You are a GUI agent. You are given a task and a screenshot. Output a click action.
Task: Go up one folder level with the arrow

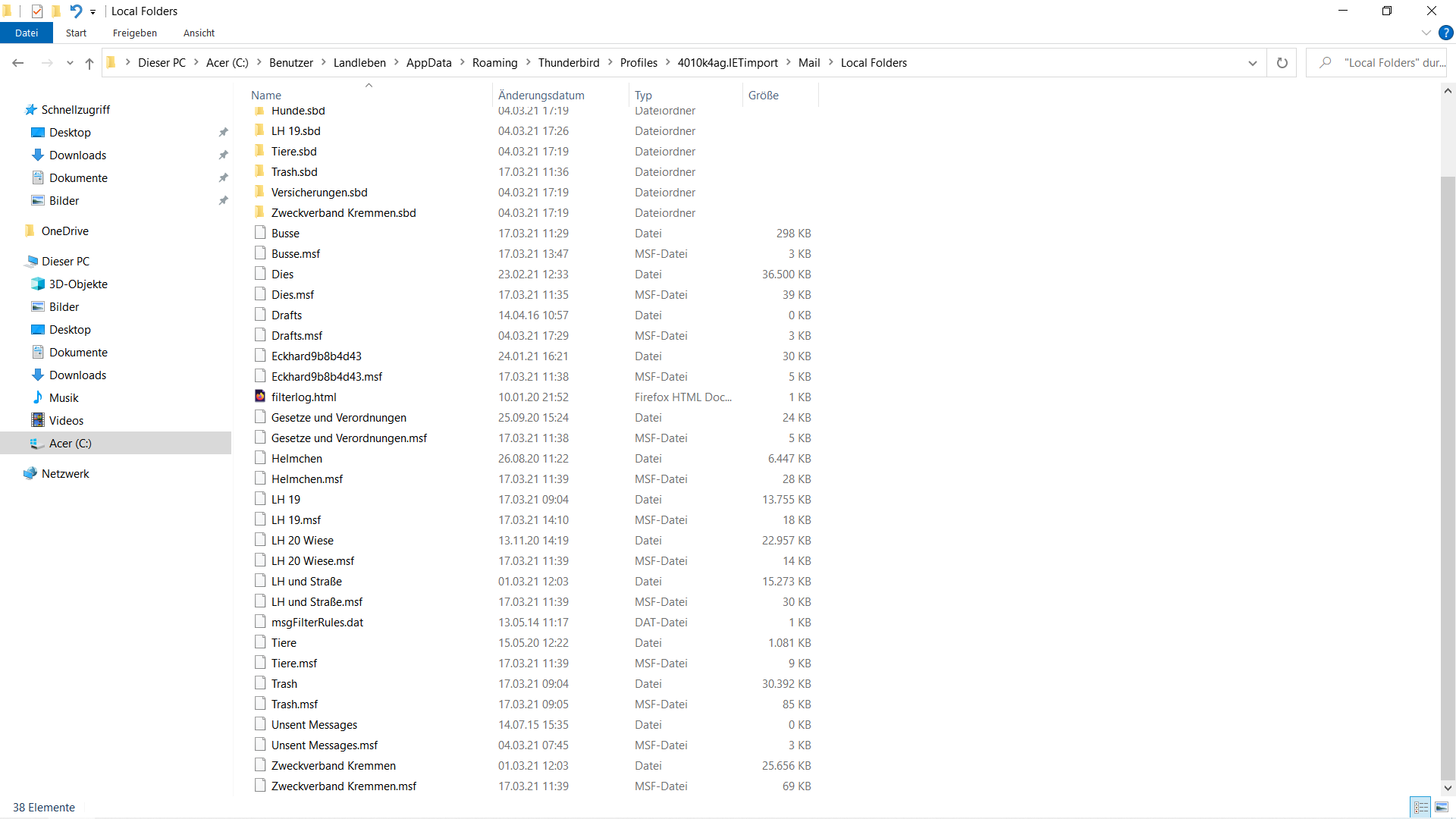click(89, 63)
